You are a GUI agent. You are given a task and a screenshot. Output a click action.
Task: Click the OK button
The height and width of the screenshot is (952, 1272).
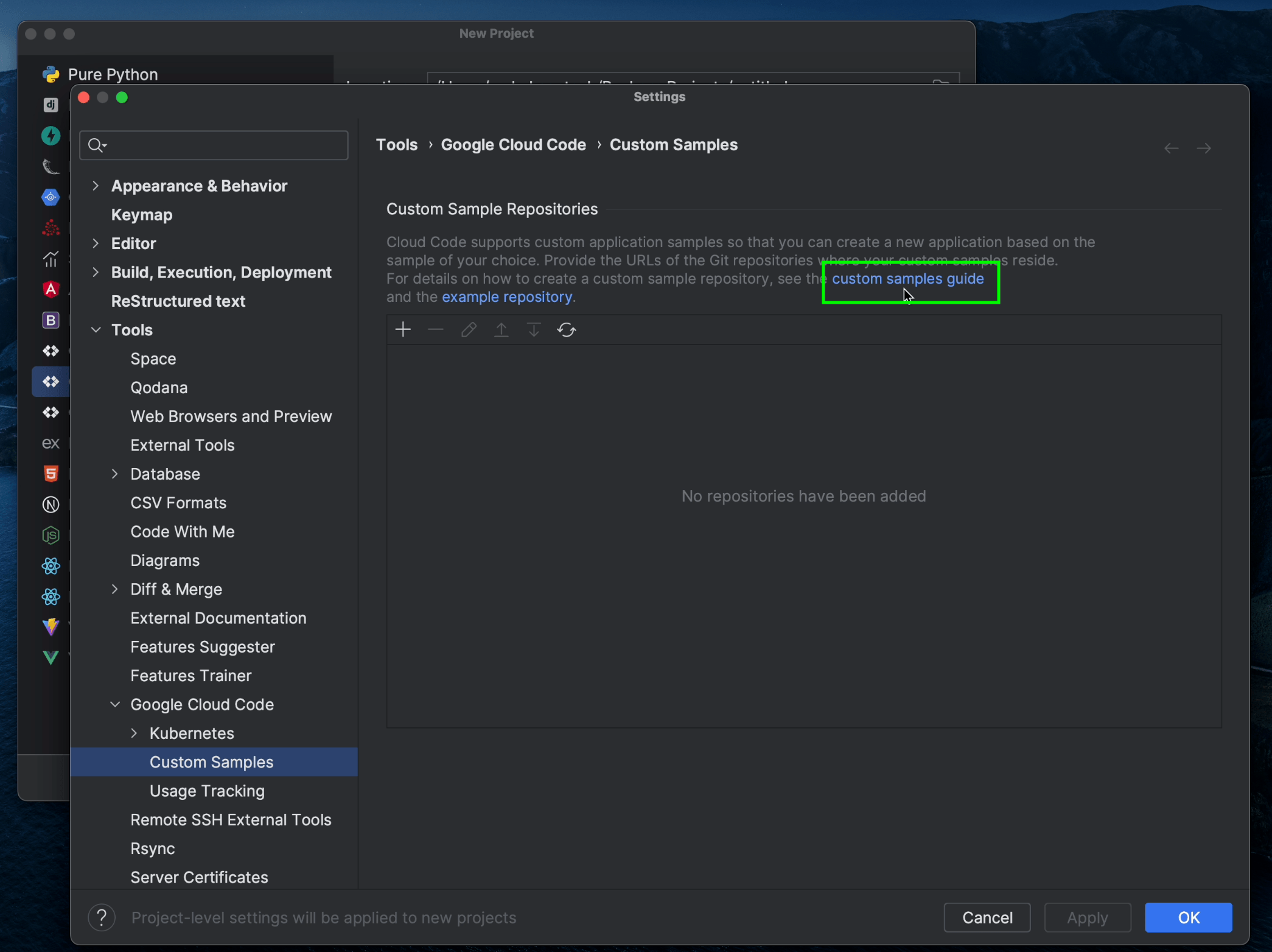tap(1187, 917)
